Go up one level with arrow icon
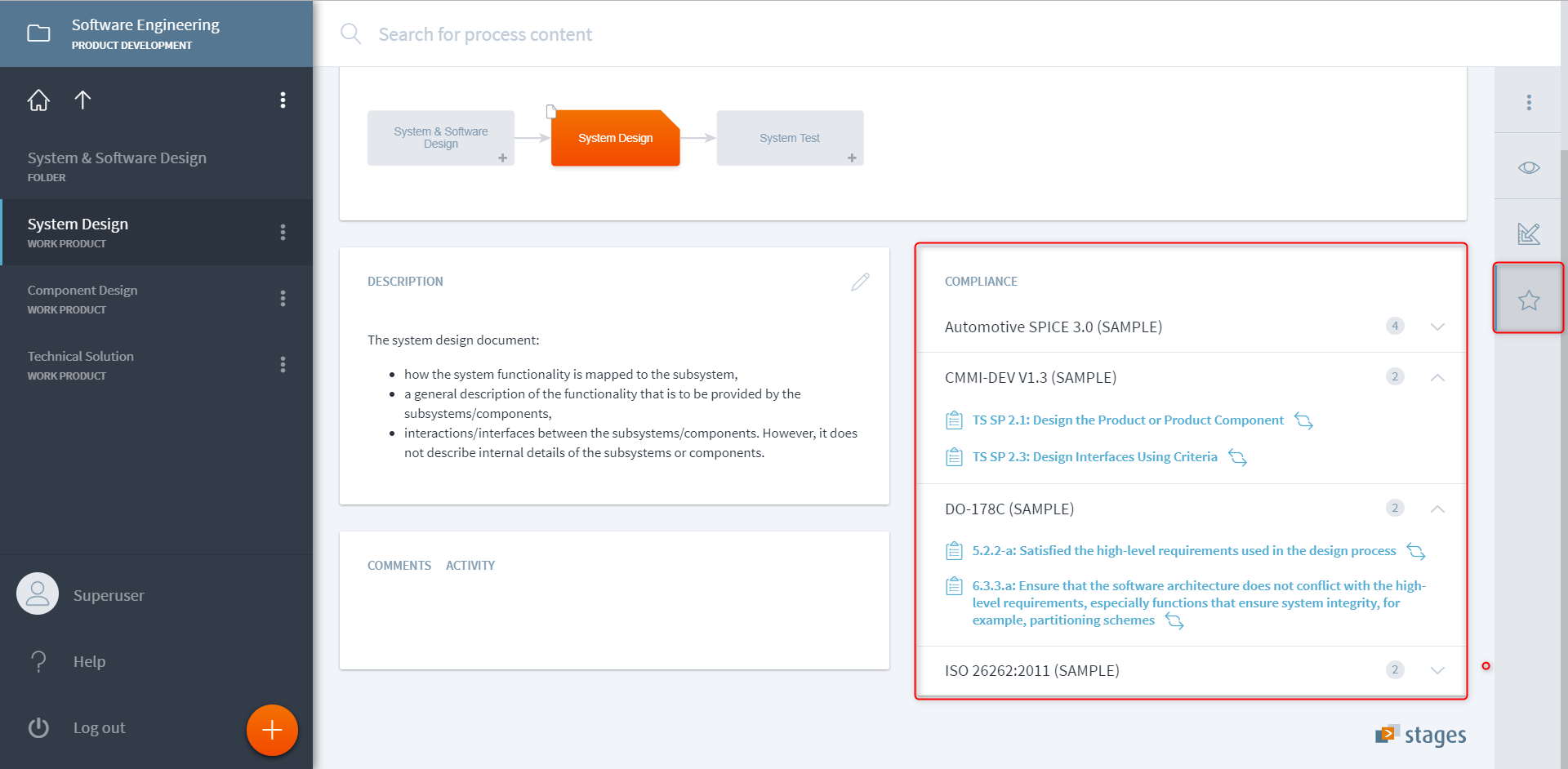 tap(82, 100)
